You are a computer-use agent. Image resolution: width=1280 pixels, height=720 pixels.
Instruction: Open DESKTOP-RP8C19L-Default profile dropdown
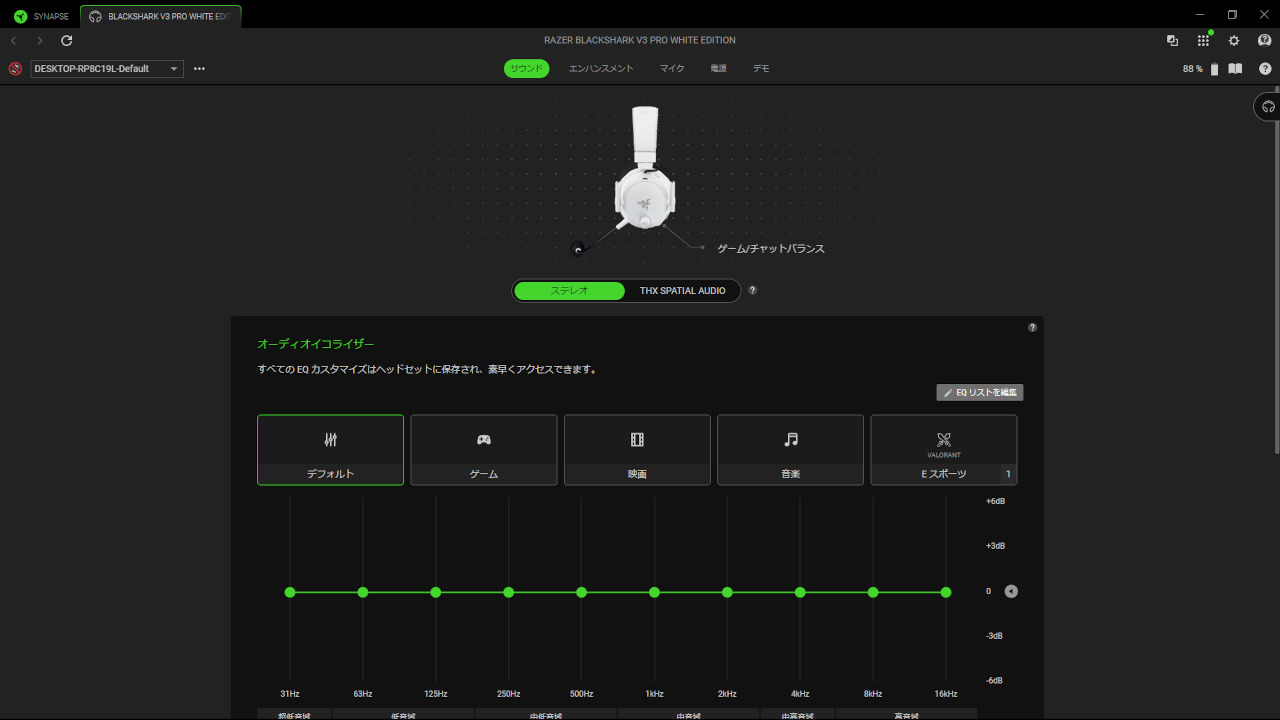(107, 69)
